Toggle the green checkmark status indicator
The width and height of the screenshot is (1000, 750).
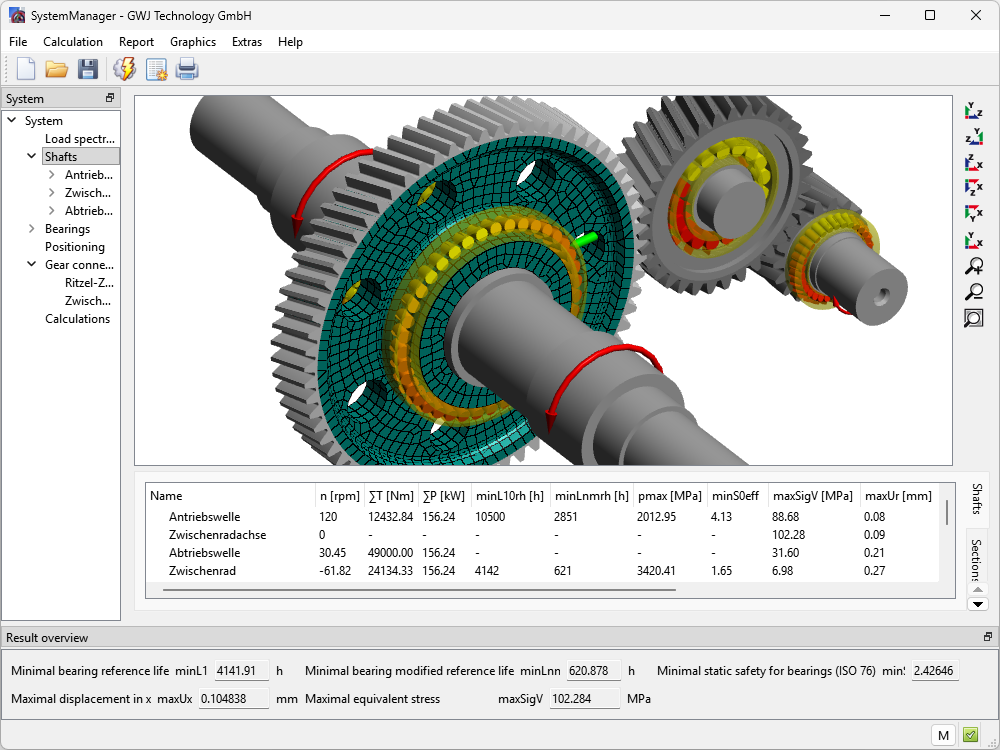click(970, 735)
